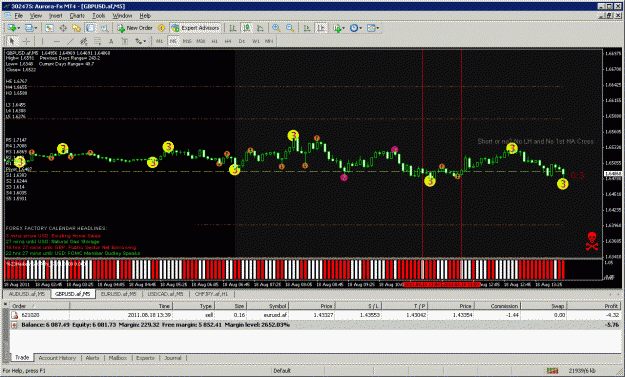Open the Help menu
Image resolution: width=625 pixels, height=377 pixels.
pyautogui.click(x=145, y=16)
